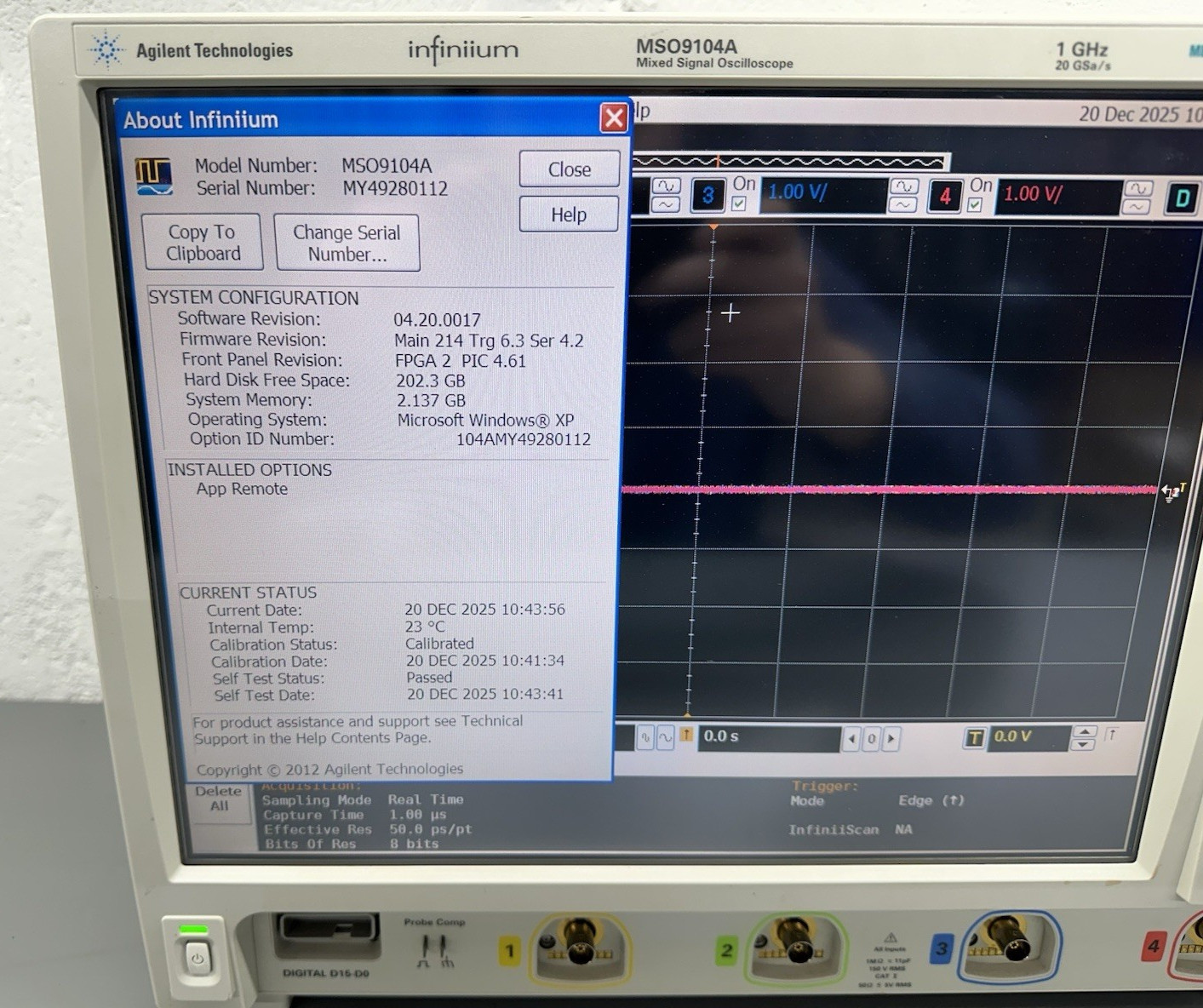Toggle channel 4 On checkbox
The height and width of the screenshot is (1008, 1203).
point(975,205)
